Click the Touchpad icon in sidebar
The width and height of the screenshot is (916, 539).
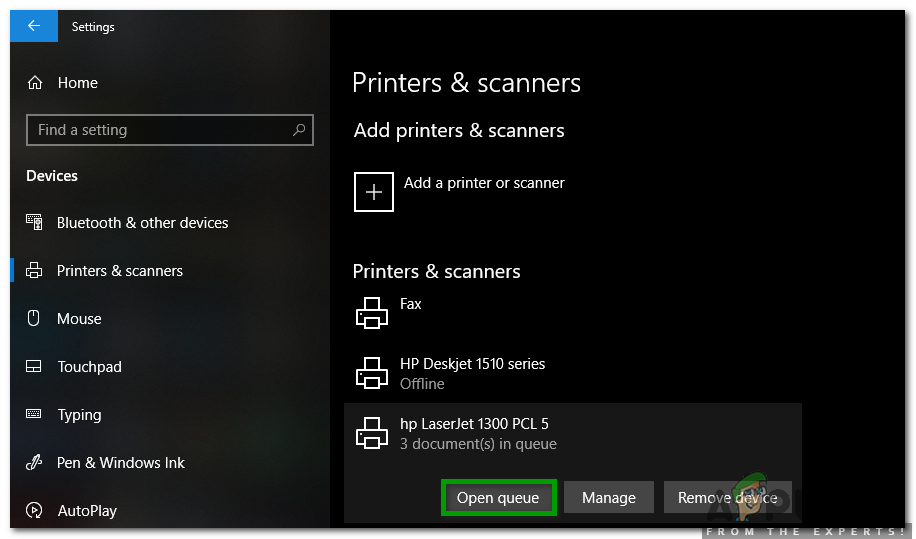34,367
